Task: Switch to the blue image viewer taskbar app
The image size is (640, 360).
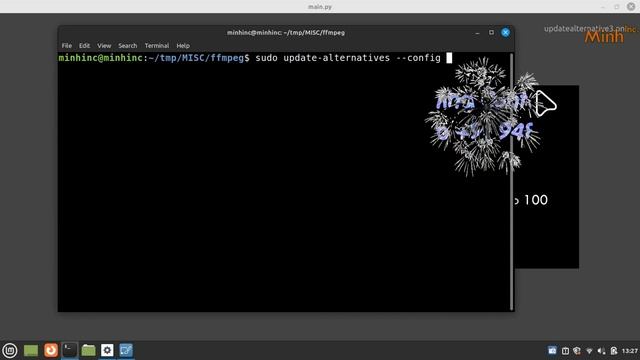Action: (126, 350)
